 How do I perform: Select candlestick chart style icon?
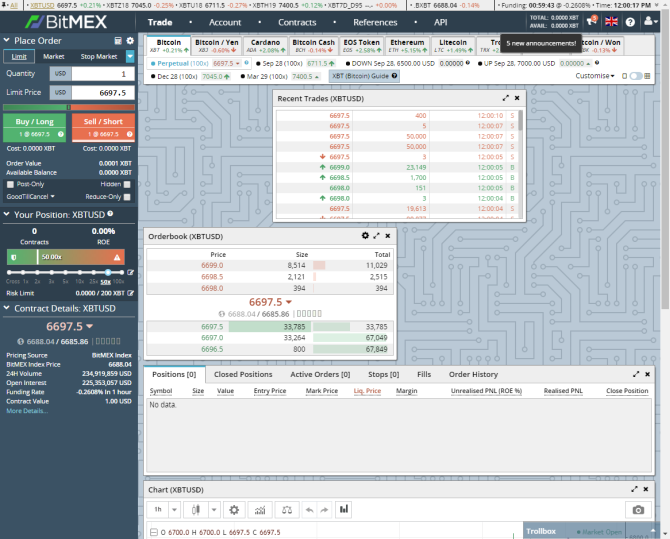coord(196,510)
